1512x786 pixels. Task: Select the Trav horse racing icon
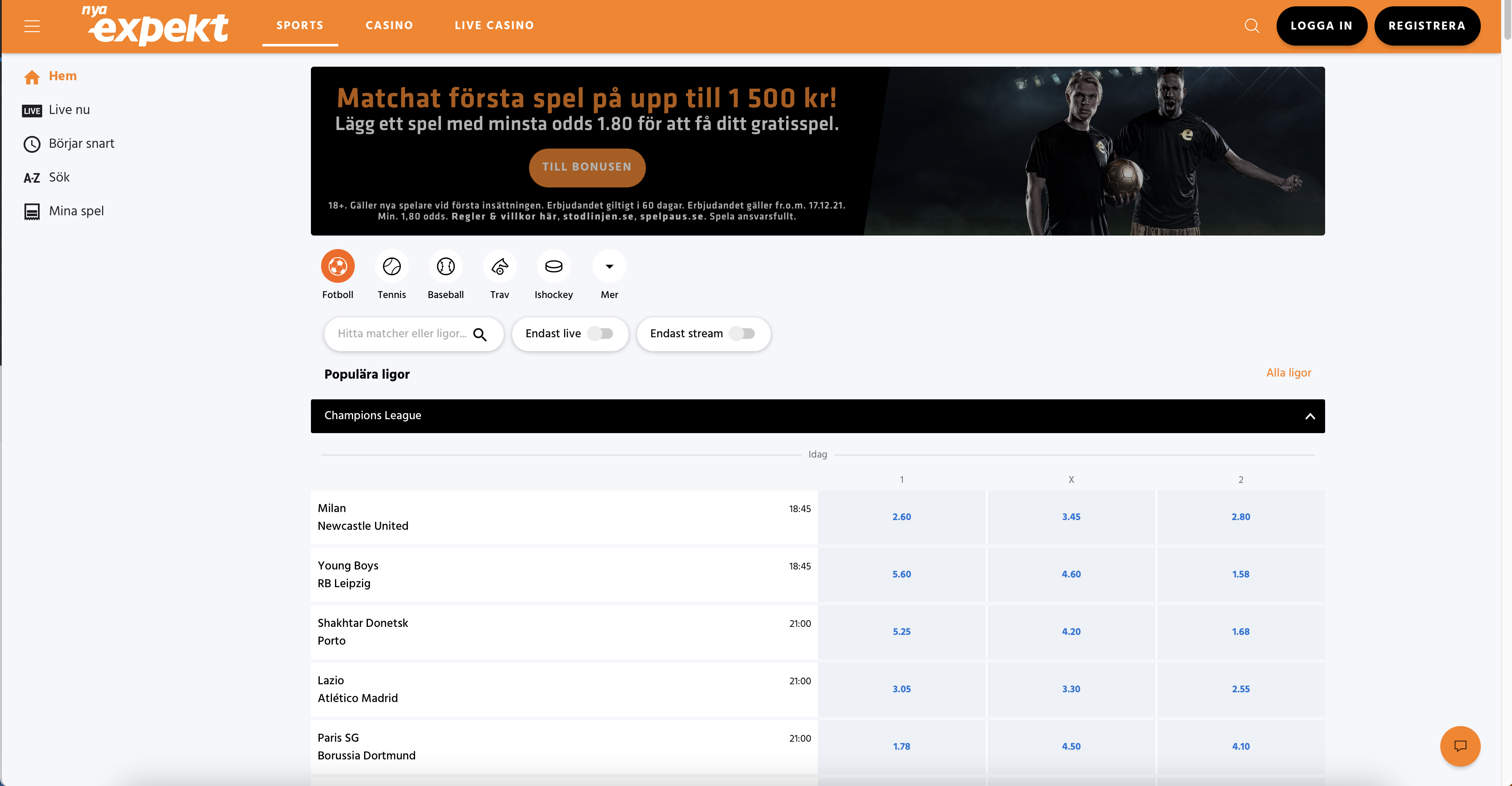[x=499, y=267]
